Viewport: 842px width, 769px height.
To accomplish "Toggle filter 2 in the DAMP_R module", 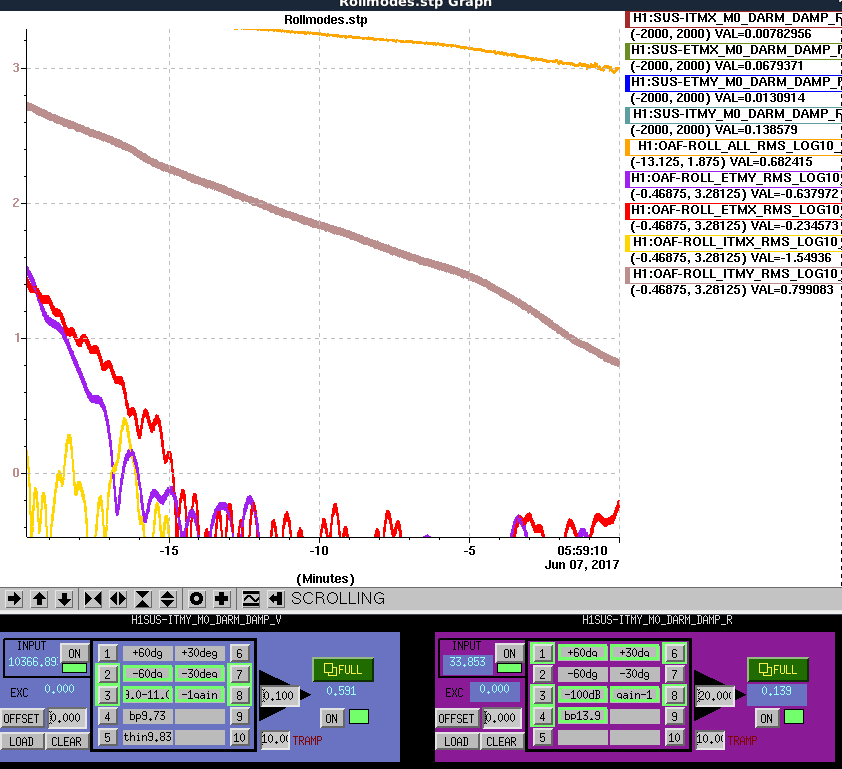I will coord(542,674).
